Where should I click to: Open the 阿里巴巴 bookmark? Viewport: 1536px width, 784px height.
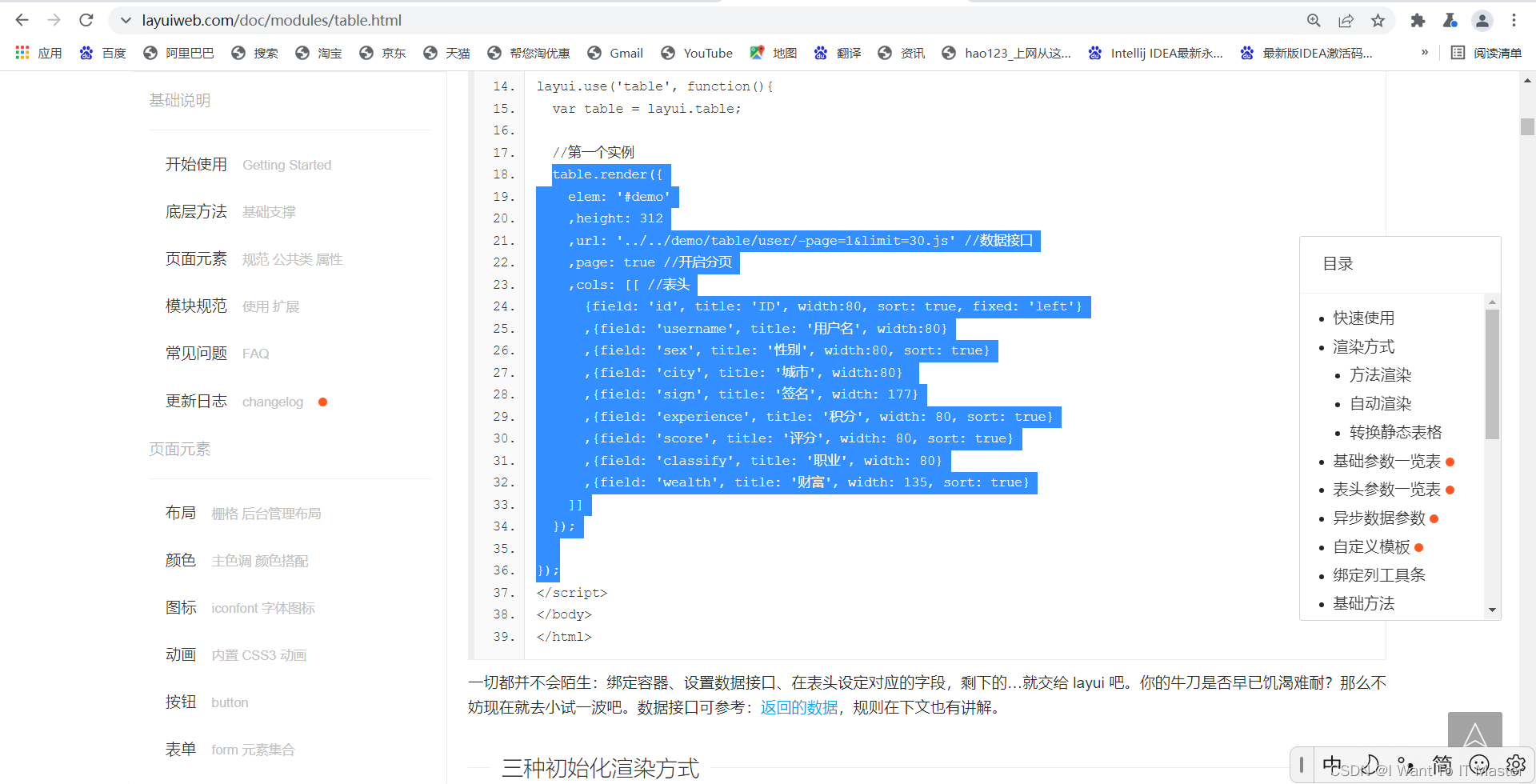(178, 53)
